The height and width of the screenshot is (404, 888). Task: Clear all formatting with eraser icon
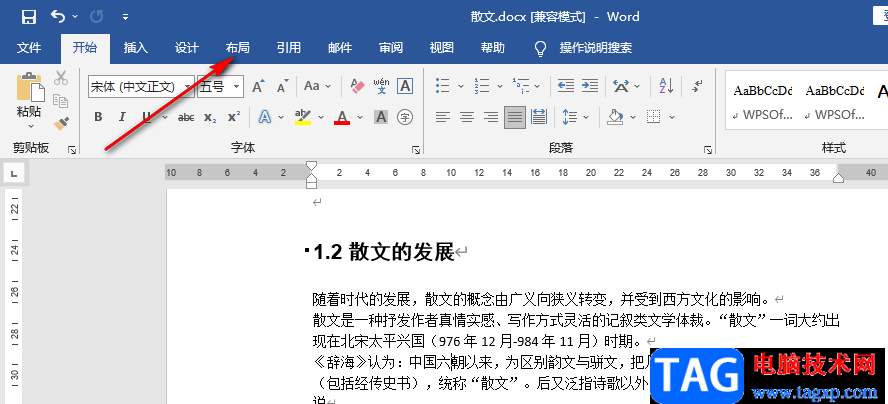357,86
